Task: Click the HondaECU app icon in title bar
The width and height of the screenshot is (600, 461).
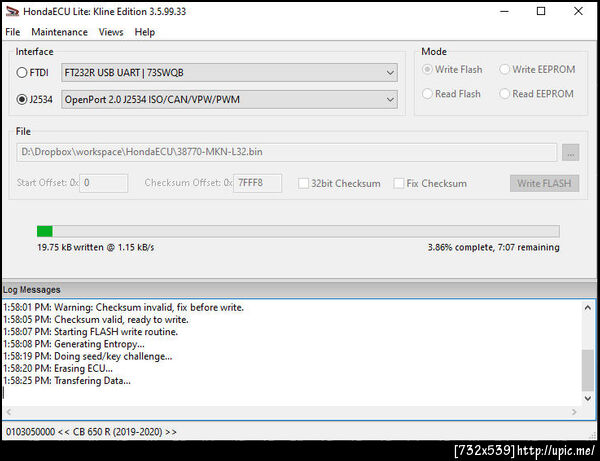Action: [x=12, y=11]
